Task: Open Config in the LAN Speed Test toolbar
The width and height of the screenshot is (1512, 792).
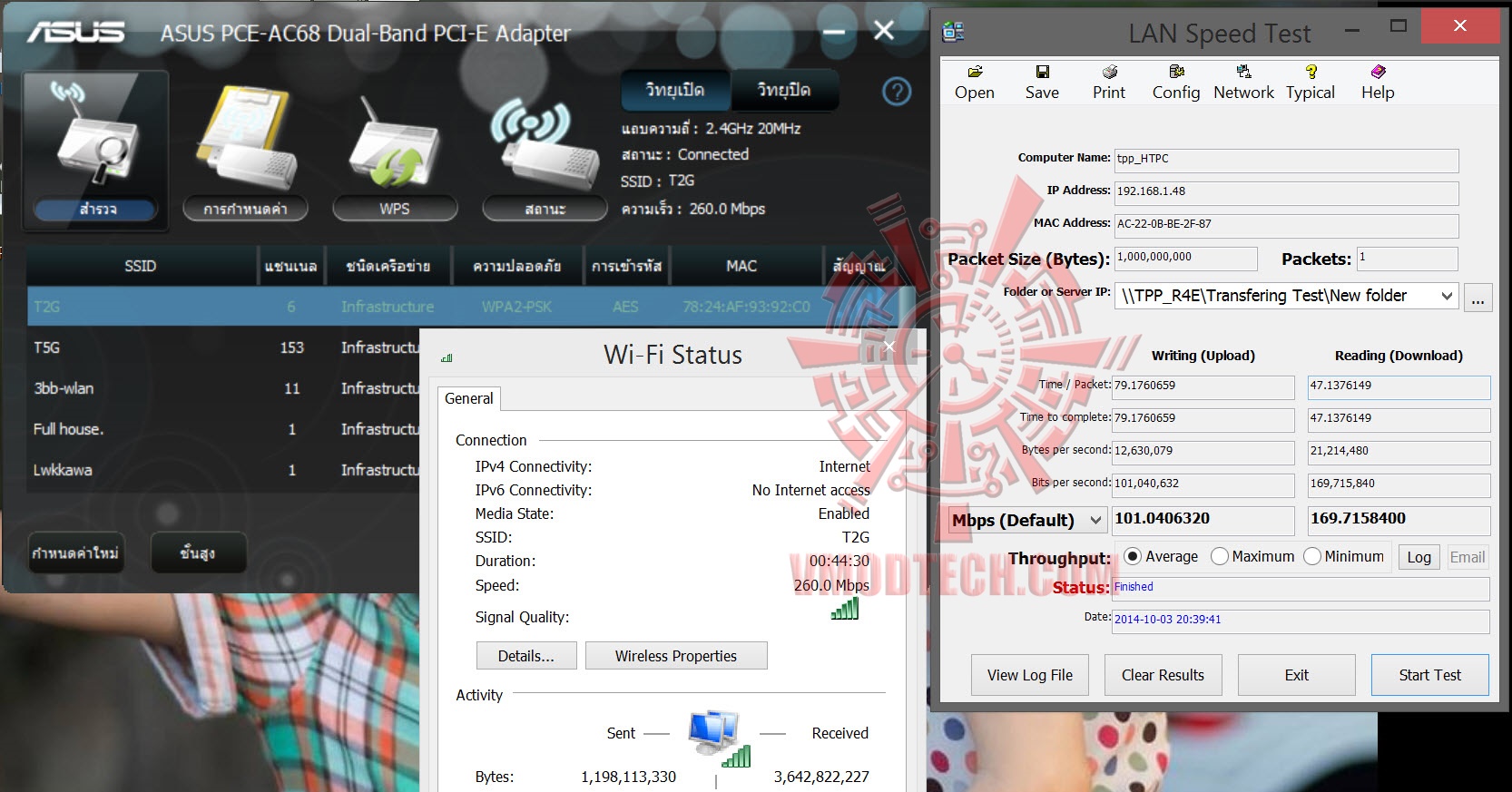Action: 1176,83
